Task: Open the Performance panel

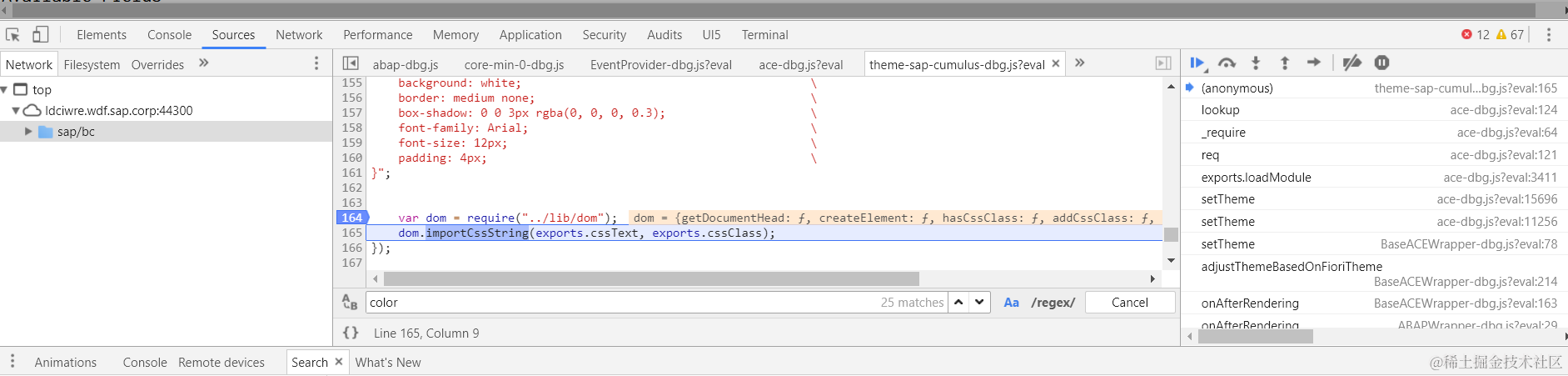Action: [x=378, y=35]
